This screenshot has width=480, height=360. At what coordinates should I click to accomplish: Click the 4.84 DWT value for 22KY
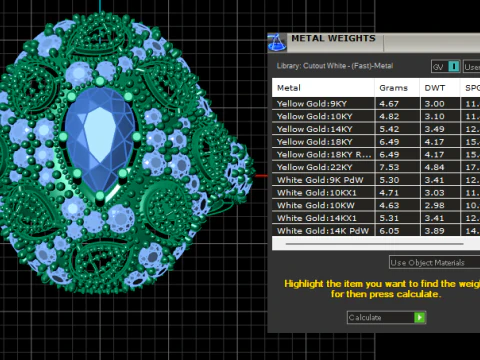click(434, 167)
